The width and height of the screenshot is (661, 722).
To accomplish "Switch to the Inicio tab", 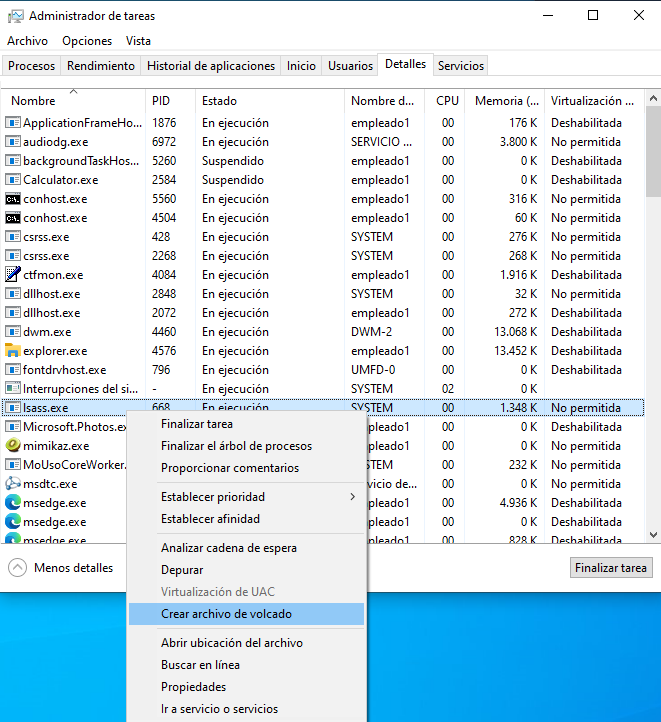I will (301, 66).
